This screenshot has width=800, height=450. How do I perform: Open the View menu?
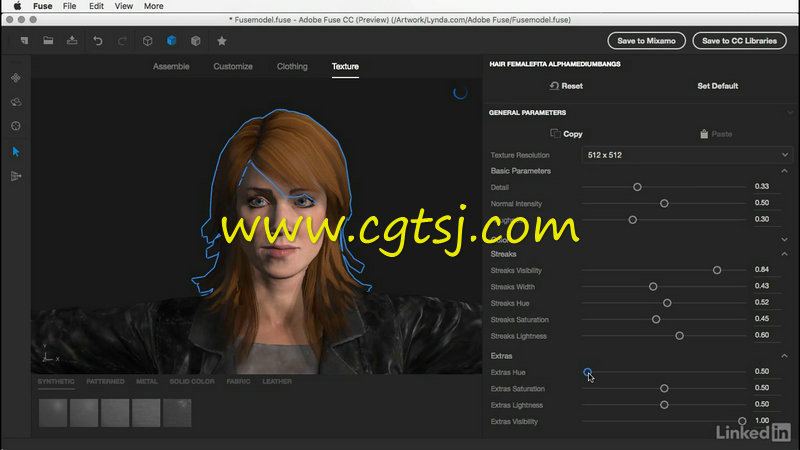(123, 6)
